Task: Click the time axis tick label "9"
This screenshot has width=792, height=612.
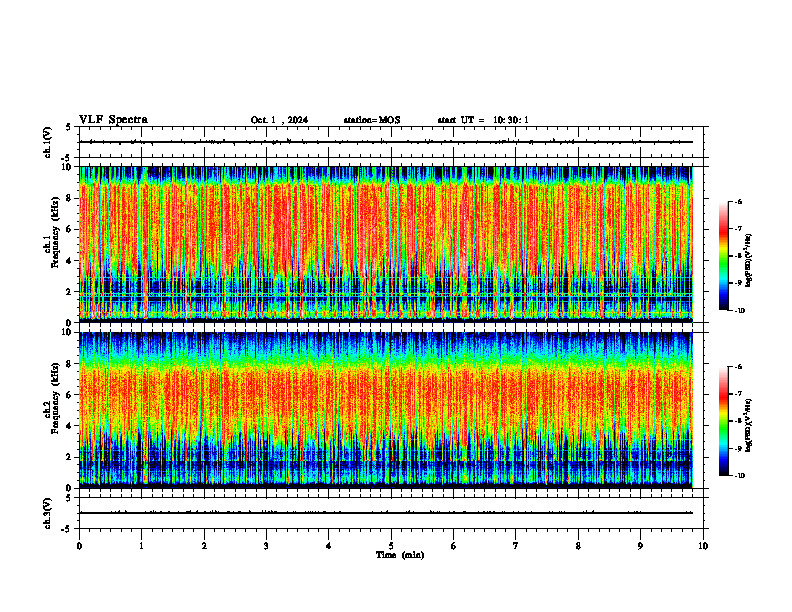Action: (640, 546)
